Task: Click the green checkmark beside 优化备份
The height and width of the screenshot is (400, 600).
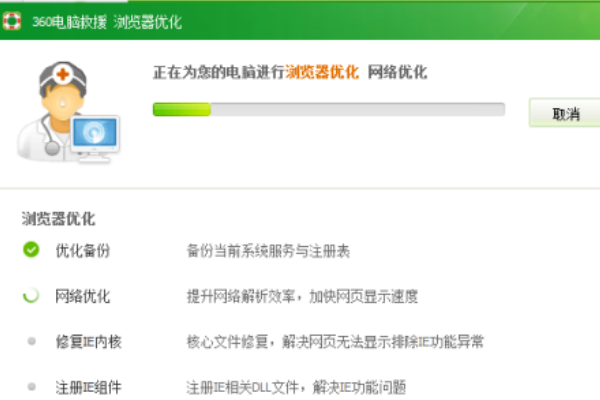Action: click(x=31, y=250)
